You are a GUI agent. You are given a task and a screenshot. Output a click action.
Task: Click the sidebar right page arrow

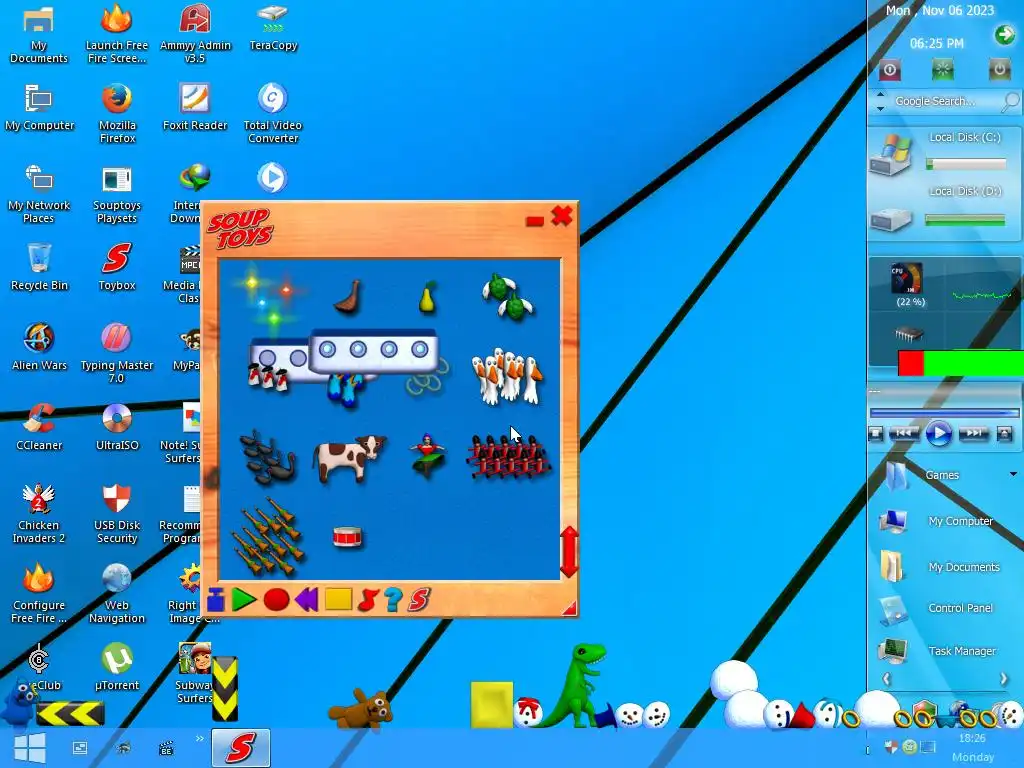[x=1004, y=679]
